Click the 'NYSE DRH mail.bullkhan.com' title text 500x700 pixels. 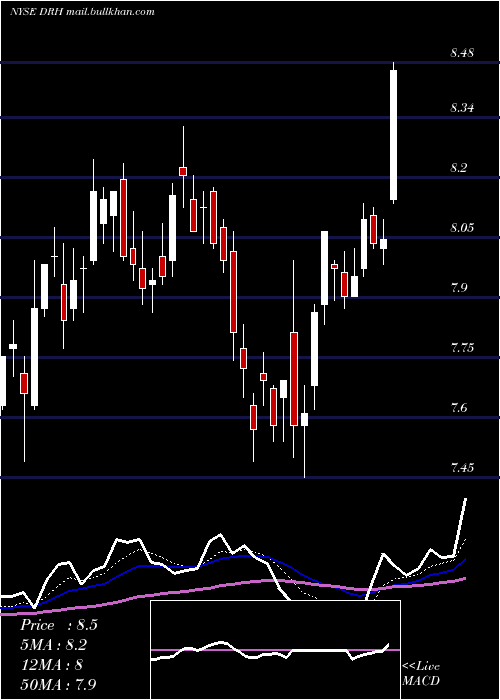(x=82, y=12)
